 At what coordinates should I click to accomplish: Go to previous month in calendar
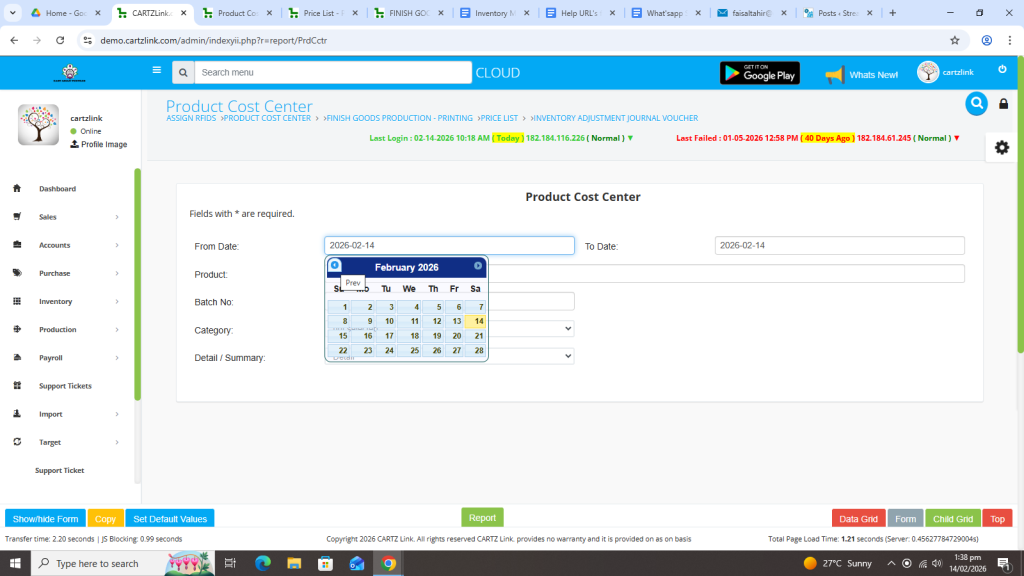pos(335,266)
